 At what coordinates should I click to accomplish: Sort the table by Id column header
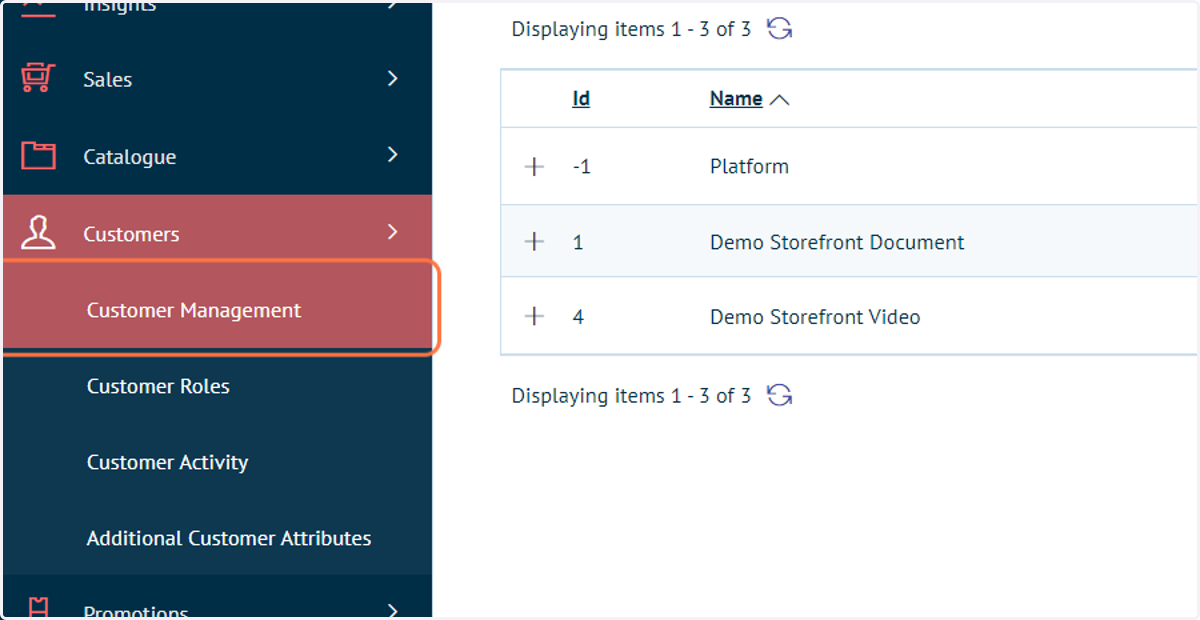[581, 98]
